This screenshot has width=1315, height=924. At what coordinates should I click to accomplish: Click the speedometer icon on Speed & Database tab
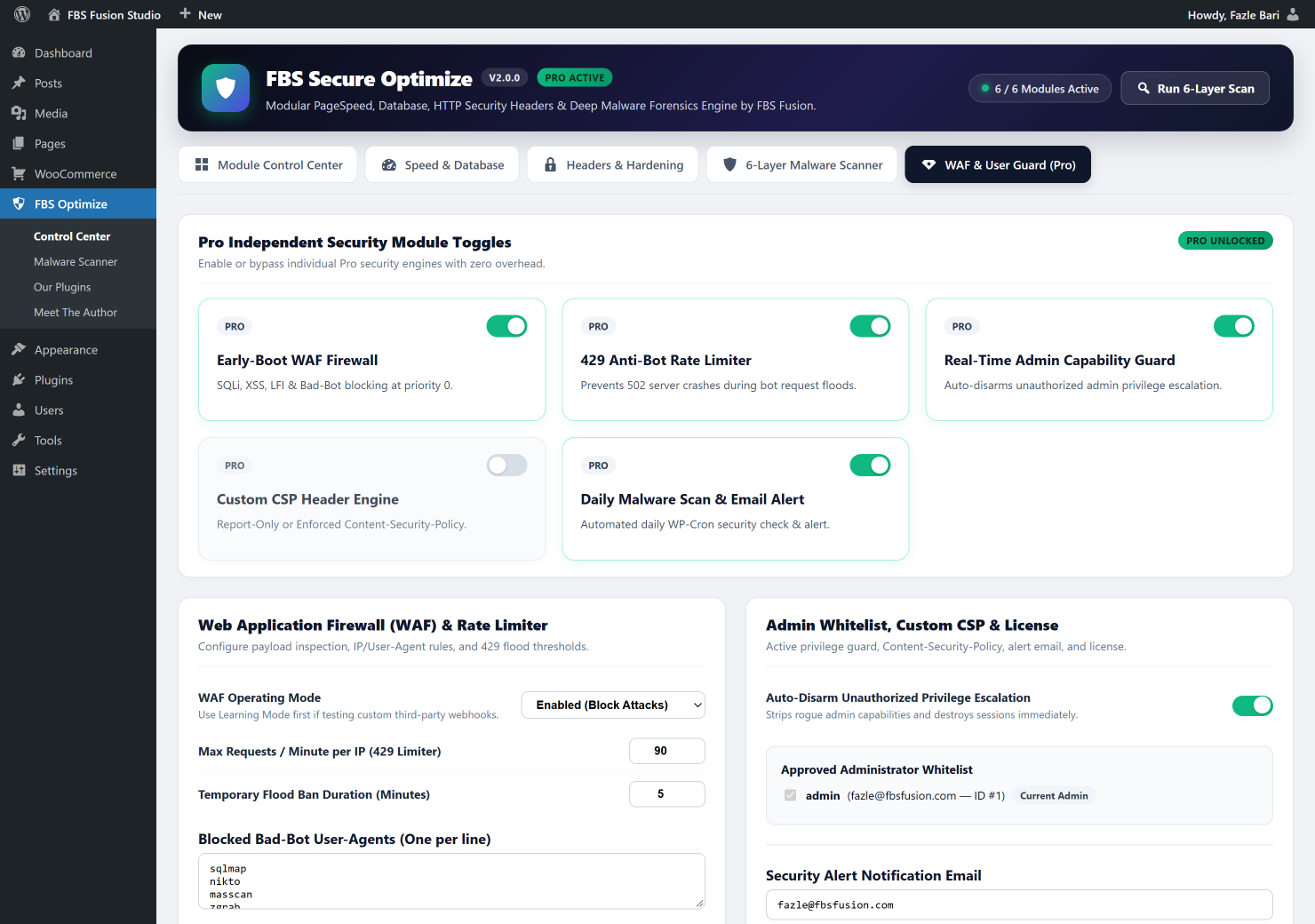pos(388,164)
